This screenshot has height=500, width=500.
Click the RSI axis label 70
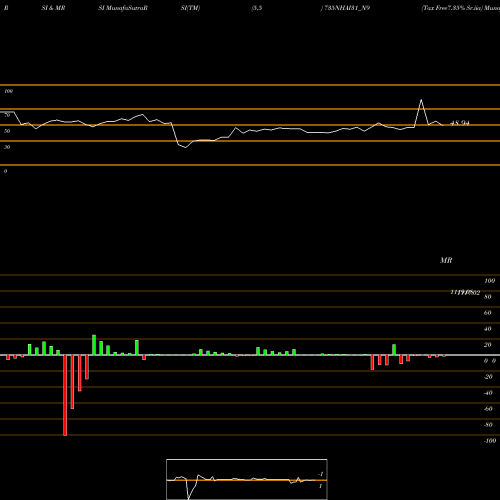tap(7, 115)
